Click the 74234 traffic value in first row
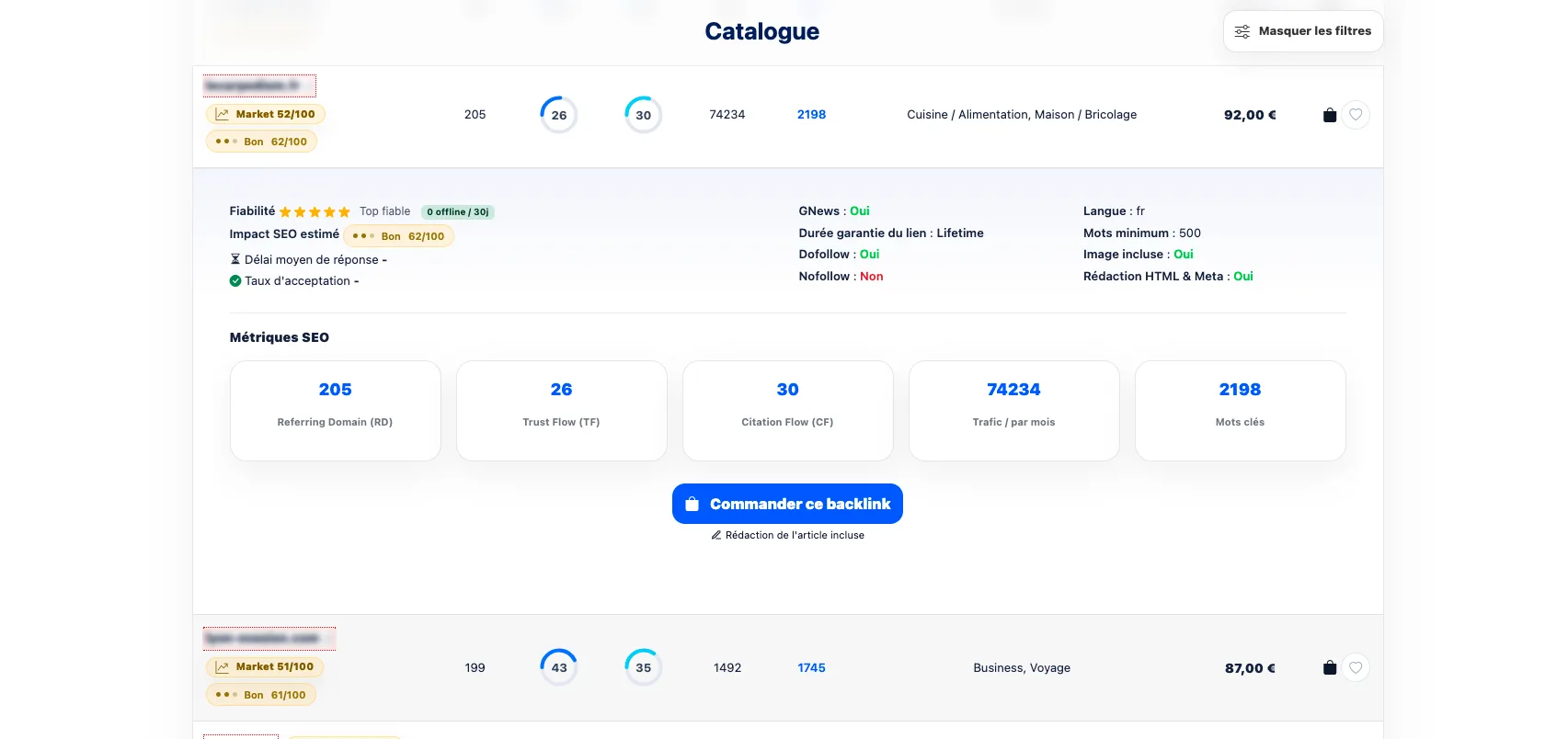The image size is (1568, 739). tap(727, 115)
